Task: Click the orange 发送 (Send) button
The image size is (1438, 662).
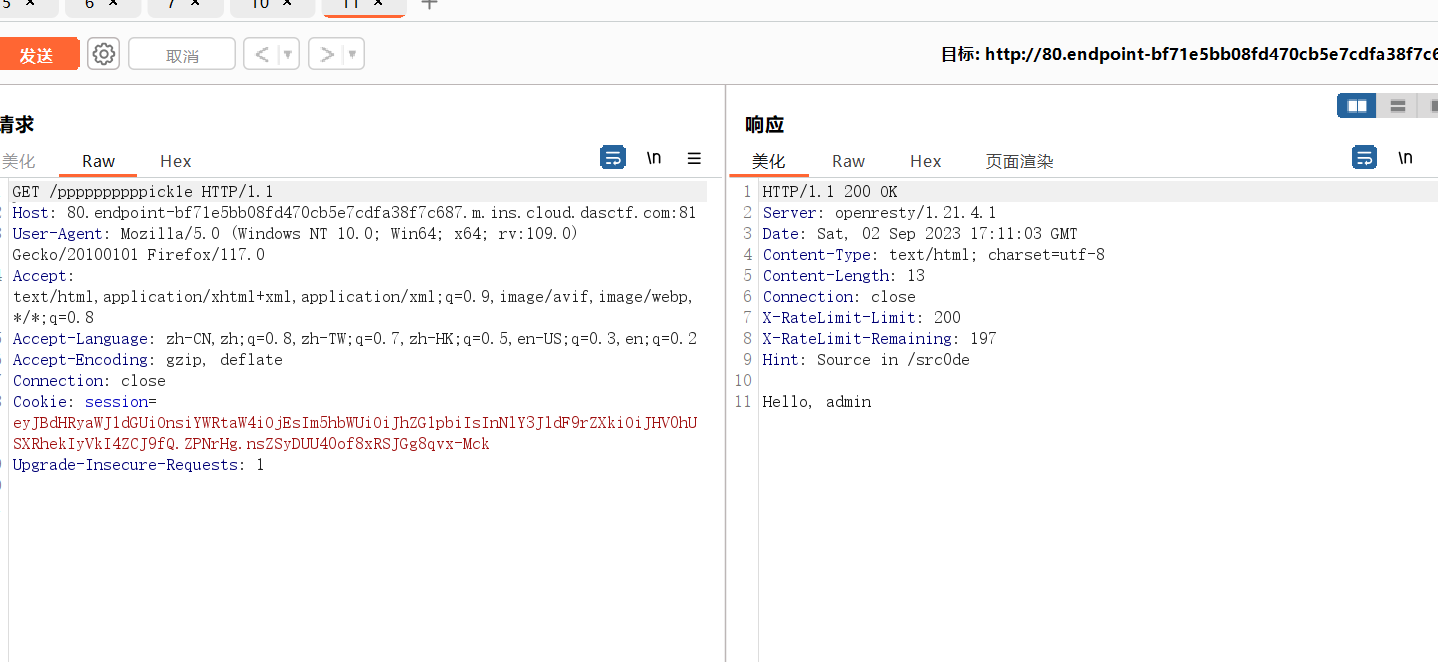Action: pyautogui.click(x=38, y=54)
